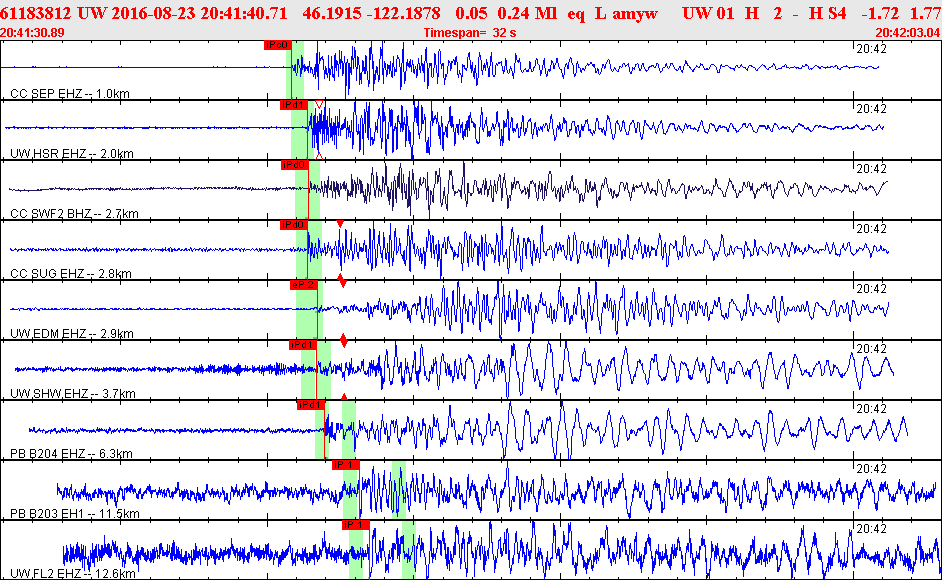Select the iPd0 pick flag on SWF2 trace
This screenshot has height=580, width=942.
click(294, 165)
